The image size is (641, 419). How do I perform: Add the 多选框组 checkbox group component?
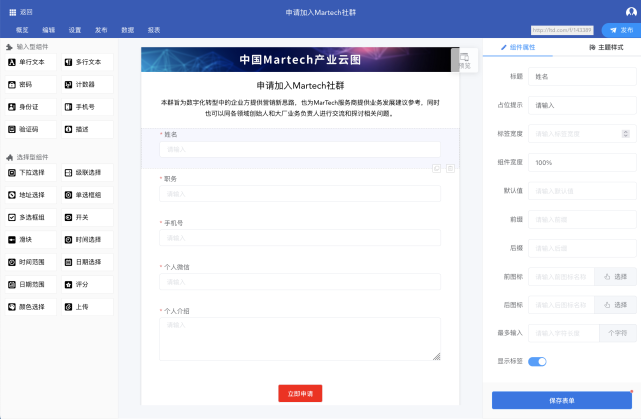pyautogui.click(x=29, y=217)
